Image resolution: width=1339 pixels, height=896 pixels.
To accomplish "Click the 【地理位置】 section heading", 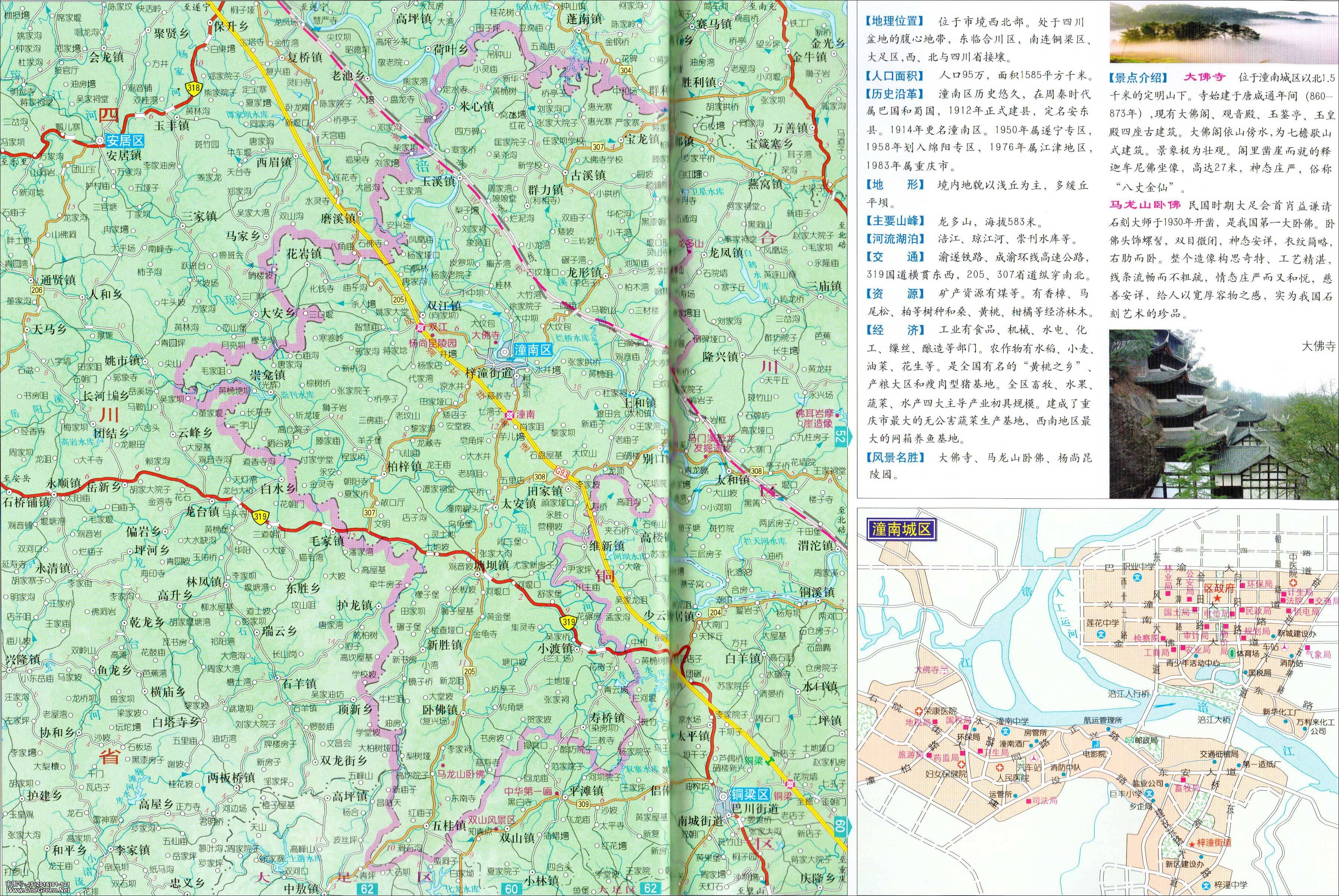I will (x=896, y=21).
